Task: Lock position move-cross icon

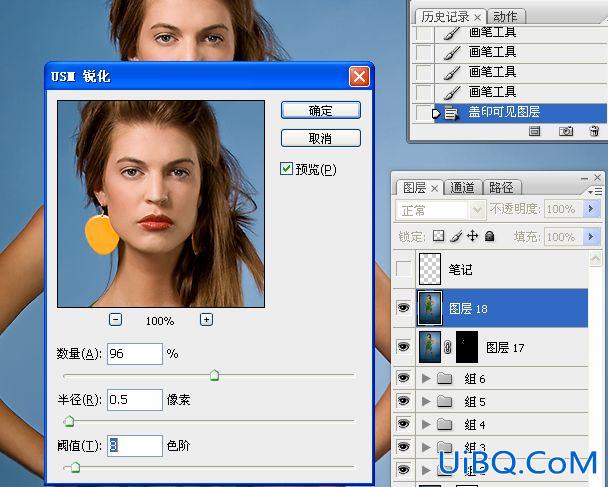Action: pos(473,236)
